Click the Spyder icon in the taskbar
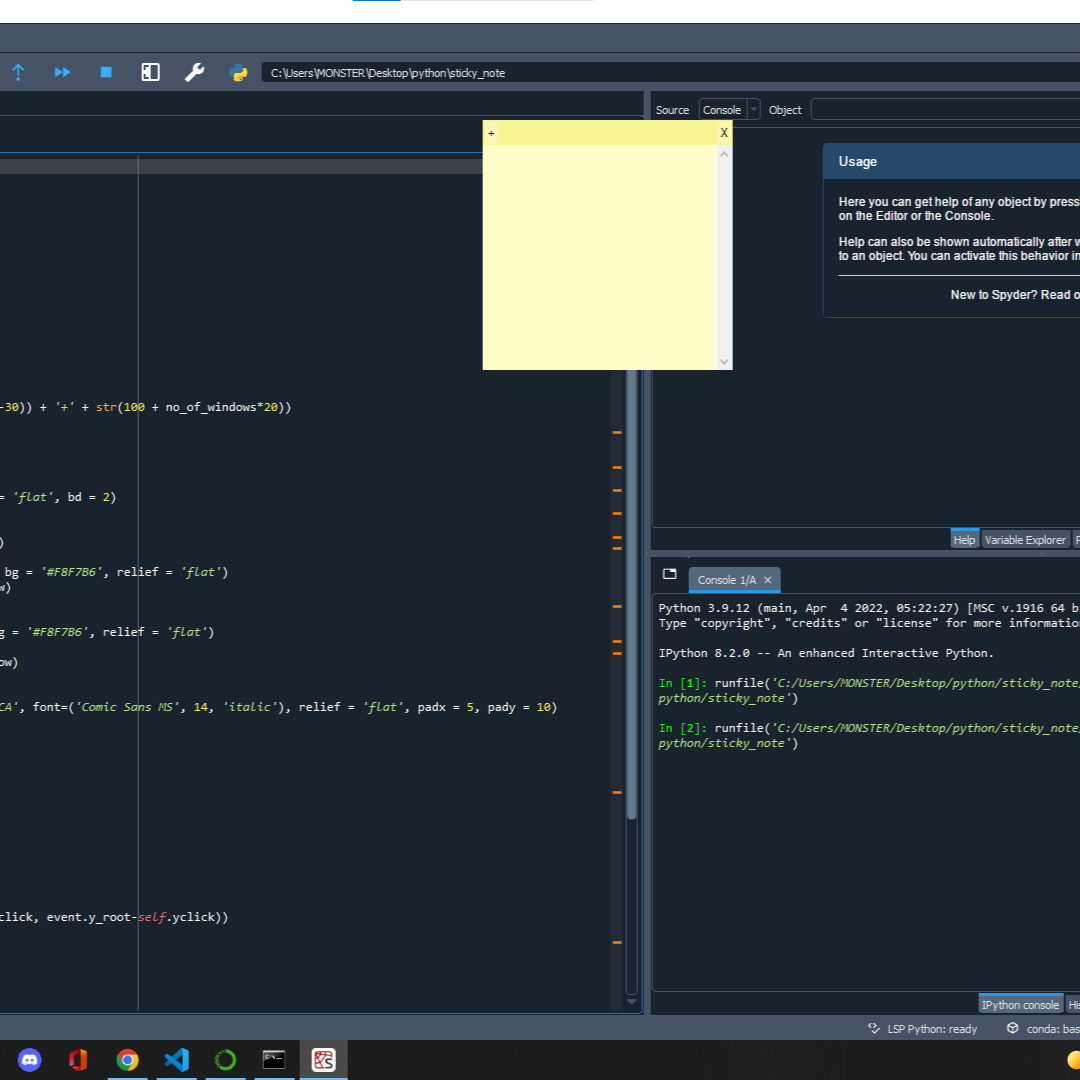Viewport: 1080px width, 1080px height. (323, 1059)
